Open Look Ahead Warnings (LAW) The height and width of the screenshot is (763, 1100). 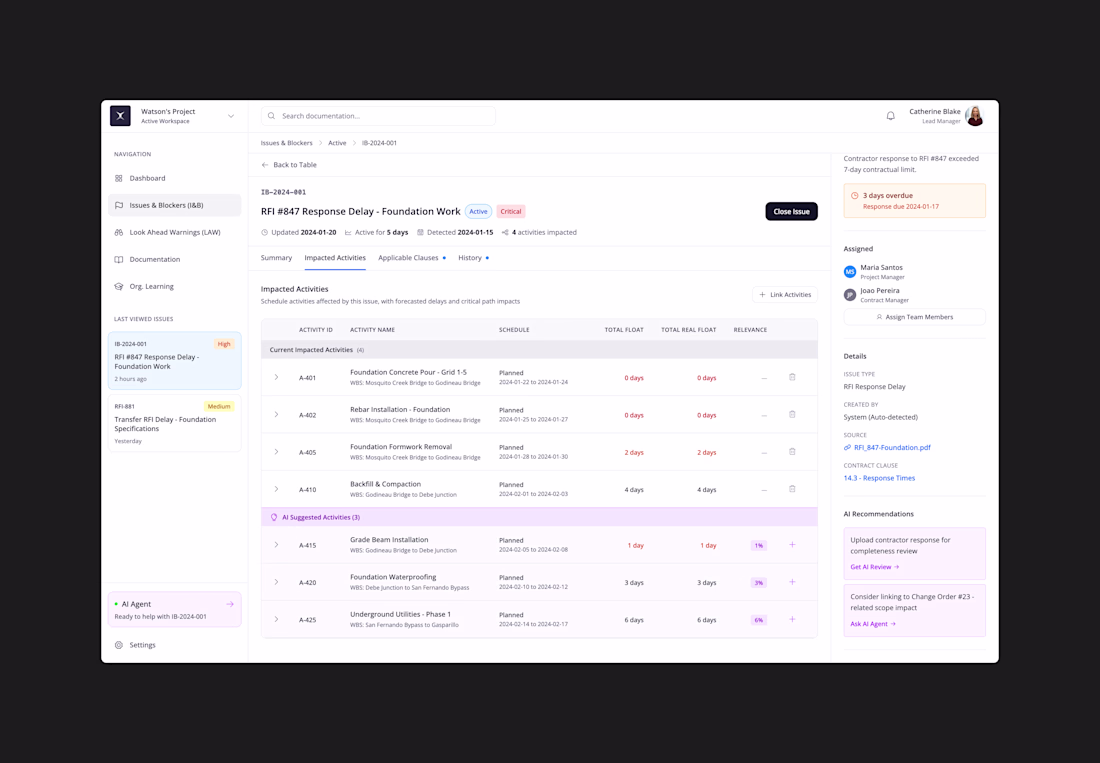coord(175,232)
